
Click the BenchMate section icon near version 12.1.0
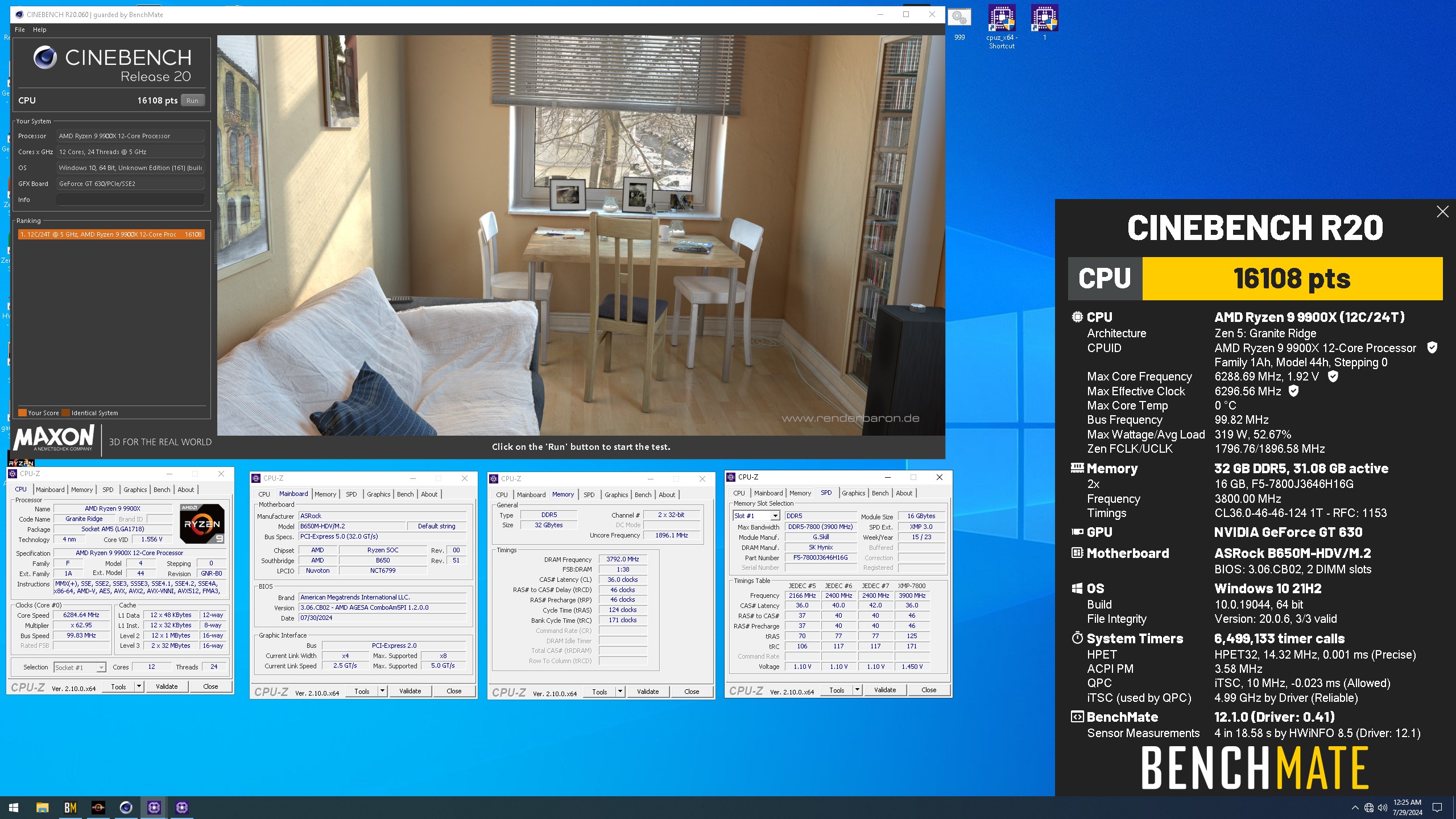[1077, 717]
